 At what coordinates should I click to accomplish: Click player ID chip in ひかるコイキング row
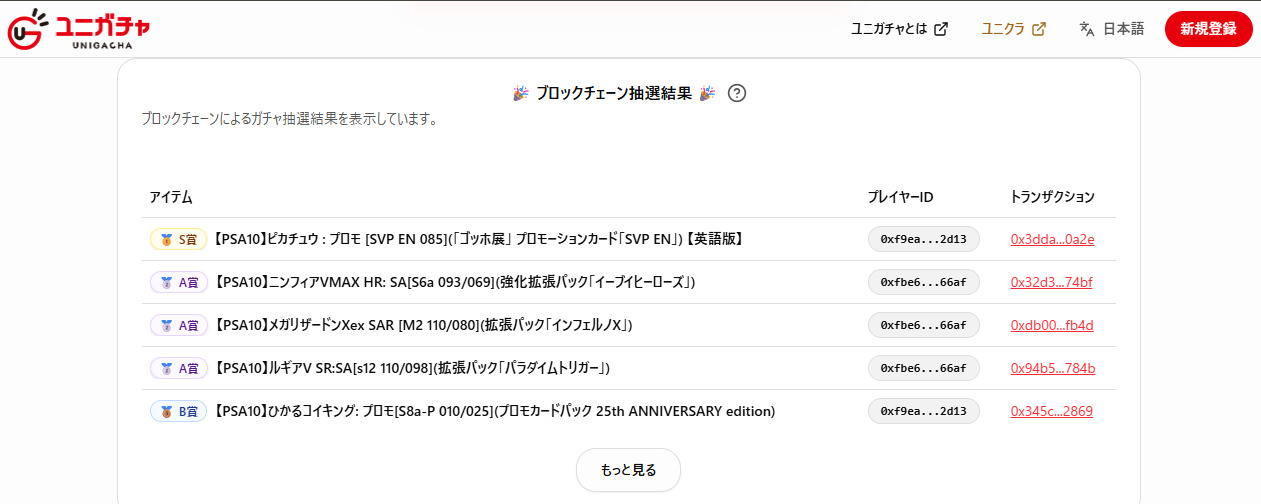[x=923, y=411]
